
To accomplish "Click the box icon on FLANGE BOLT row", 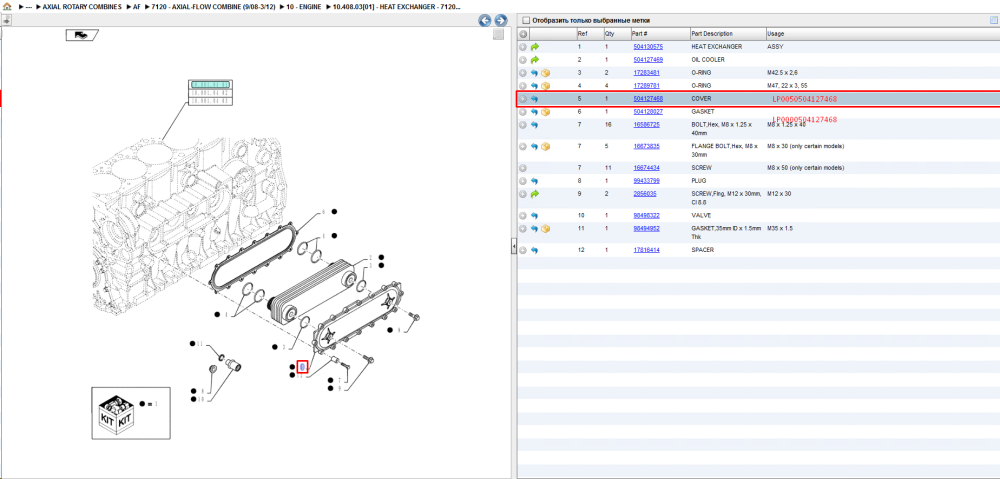I will [545, 146].
